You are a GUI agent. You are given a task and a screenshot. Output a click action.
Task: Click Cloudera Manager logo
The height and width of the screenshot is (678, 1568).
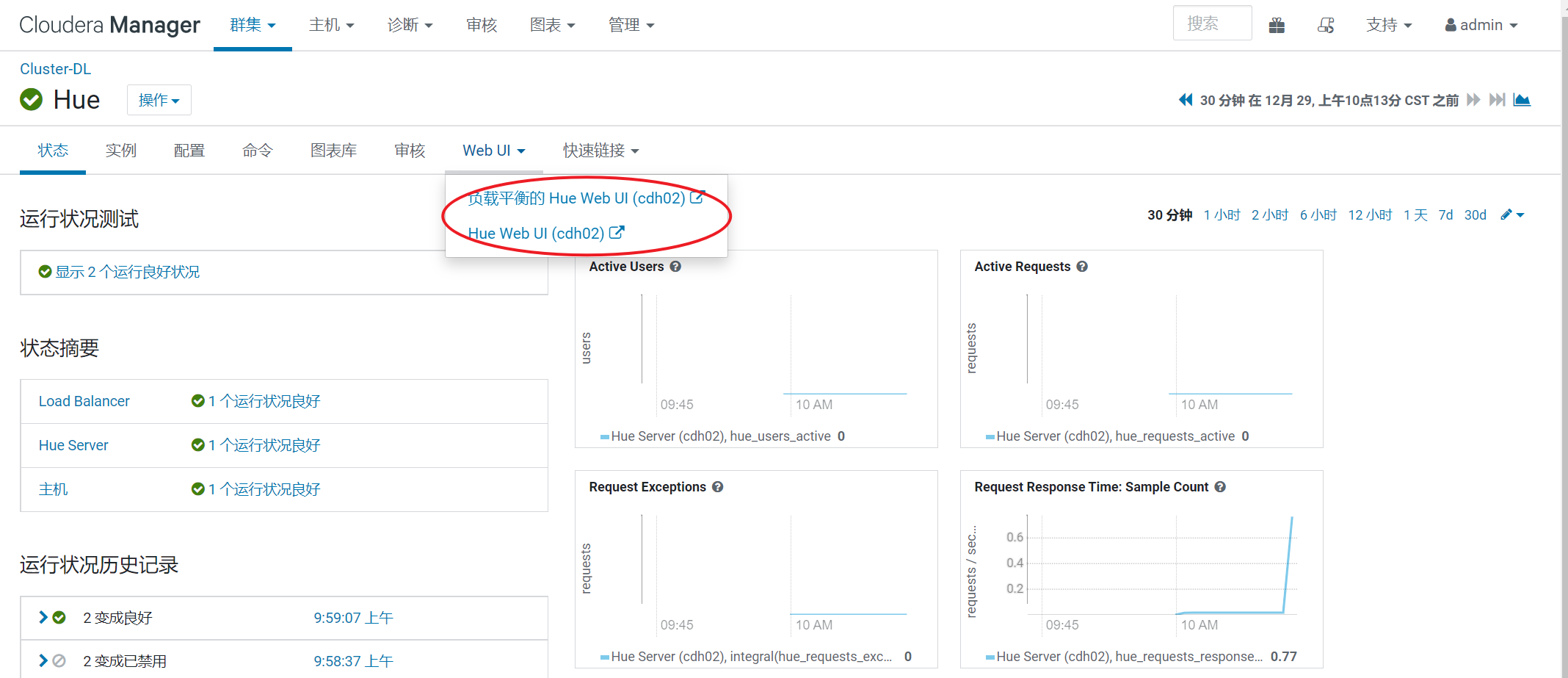click(x=109, y=25)
